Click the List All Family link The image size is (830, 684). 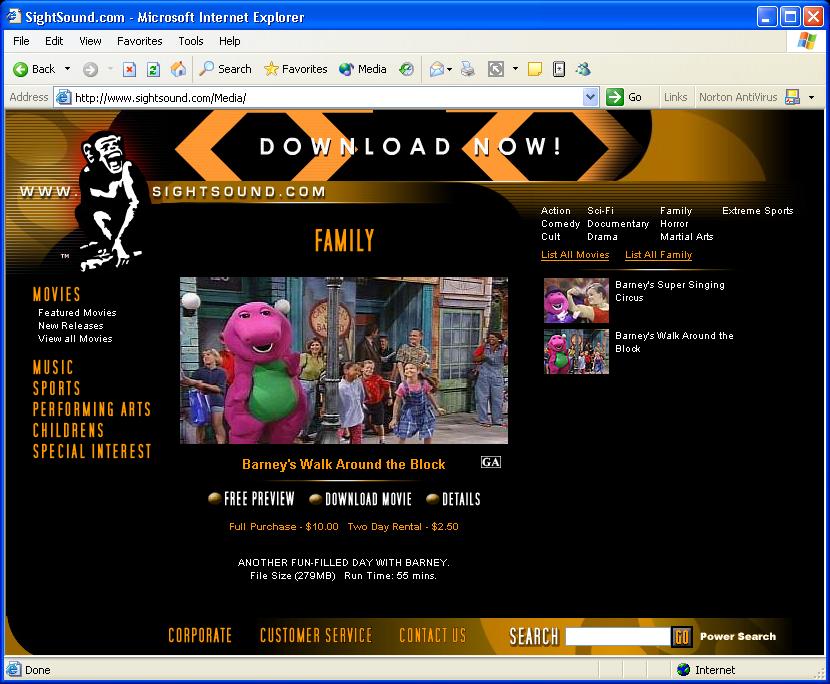pyautogui.click(x=658, y=255)
